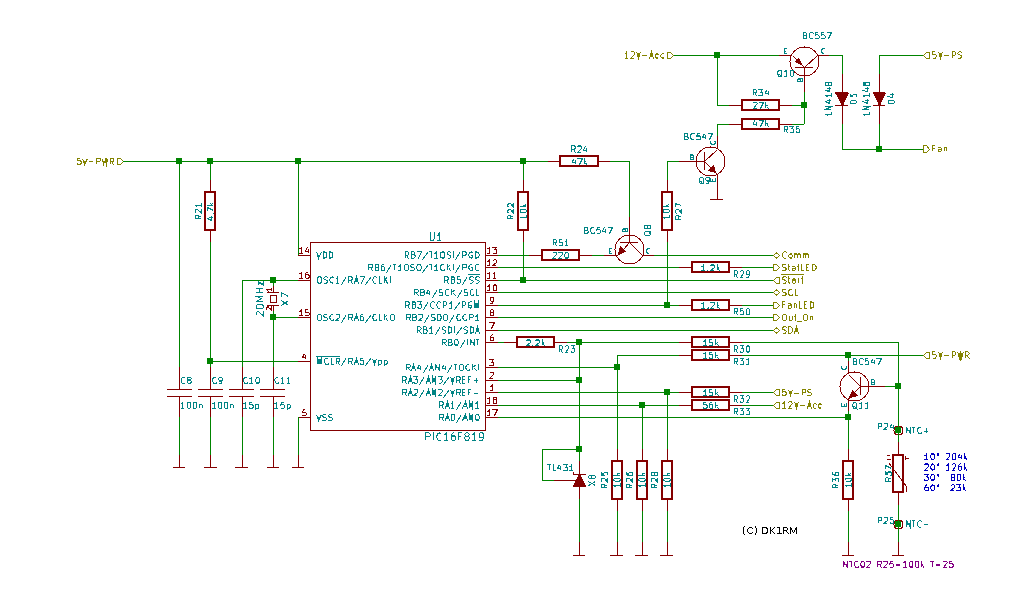Select the NTC thermistor symbol R52
Image resolution: width=1024 pixels, height=600 pixels.
pyautogui.click(x=898, y=473)
